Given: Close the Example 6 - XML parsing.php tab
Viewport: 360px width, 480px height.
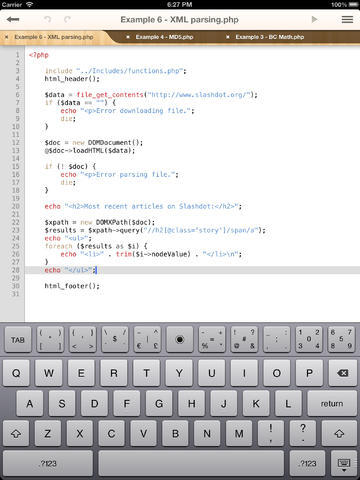Looking at the screenshot, I should click(6, 37).
